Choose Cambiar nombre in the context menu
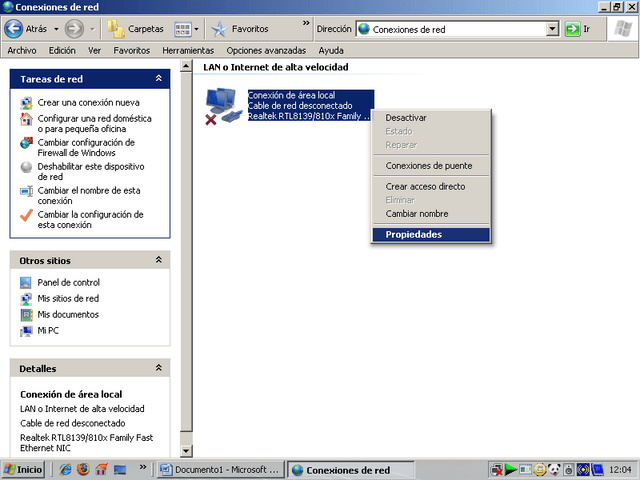This screenshot has width=640, height=480. point(431,214)
